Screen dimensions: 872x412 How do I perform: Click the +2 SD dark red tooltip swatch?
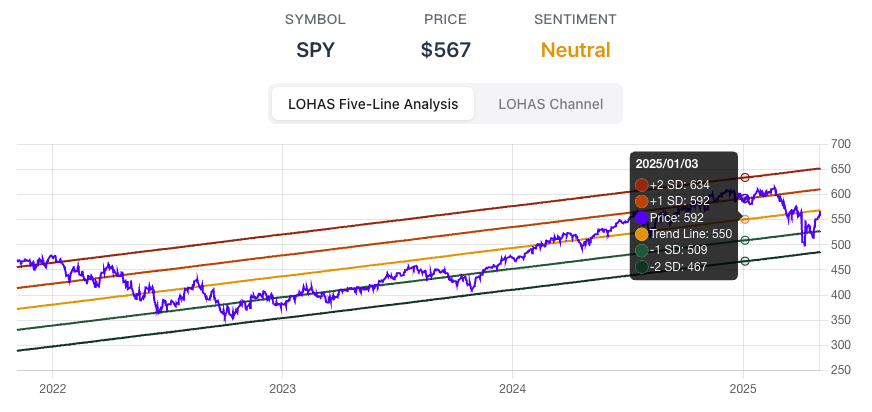642,185
